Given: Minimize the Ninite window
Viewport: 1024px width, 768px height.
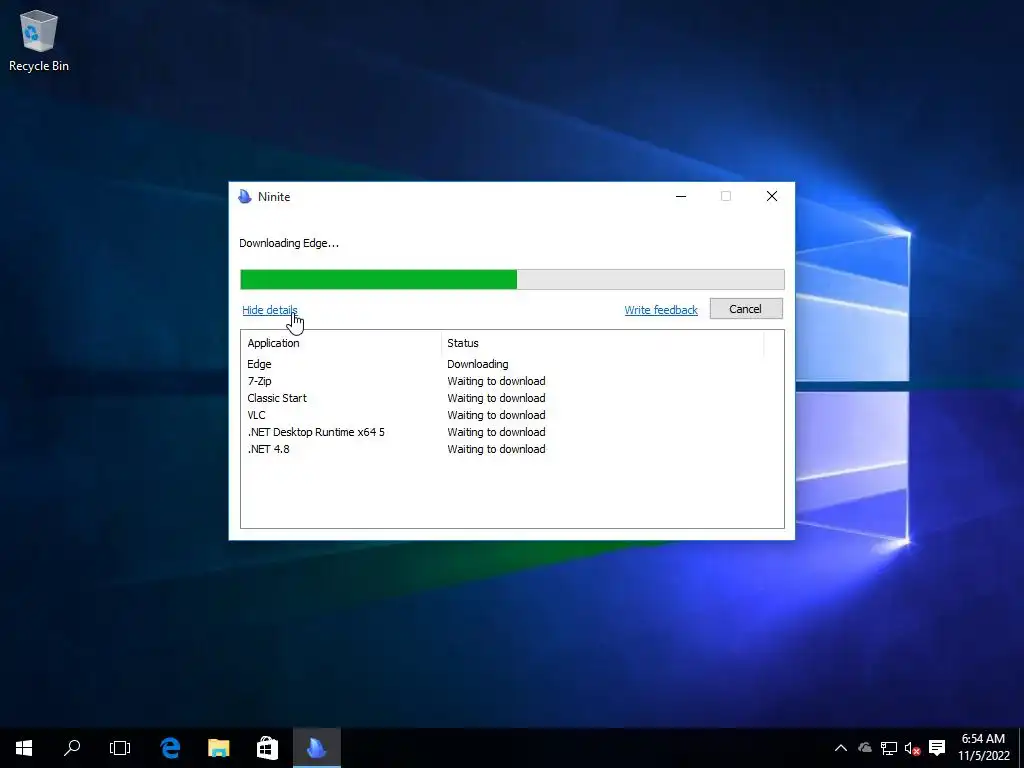Looking at the screenshot, I should click(680, 196).
